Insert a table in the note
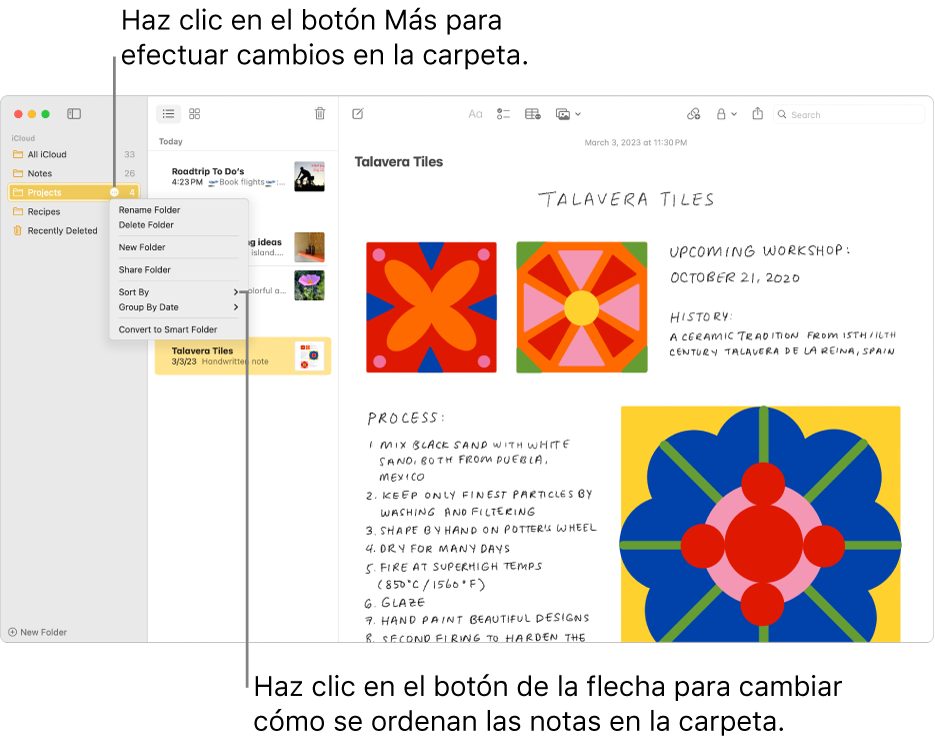Image resolution: width=935 pixels, height=748 pixels. (532, 114)
